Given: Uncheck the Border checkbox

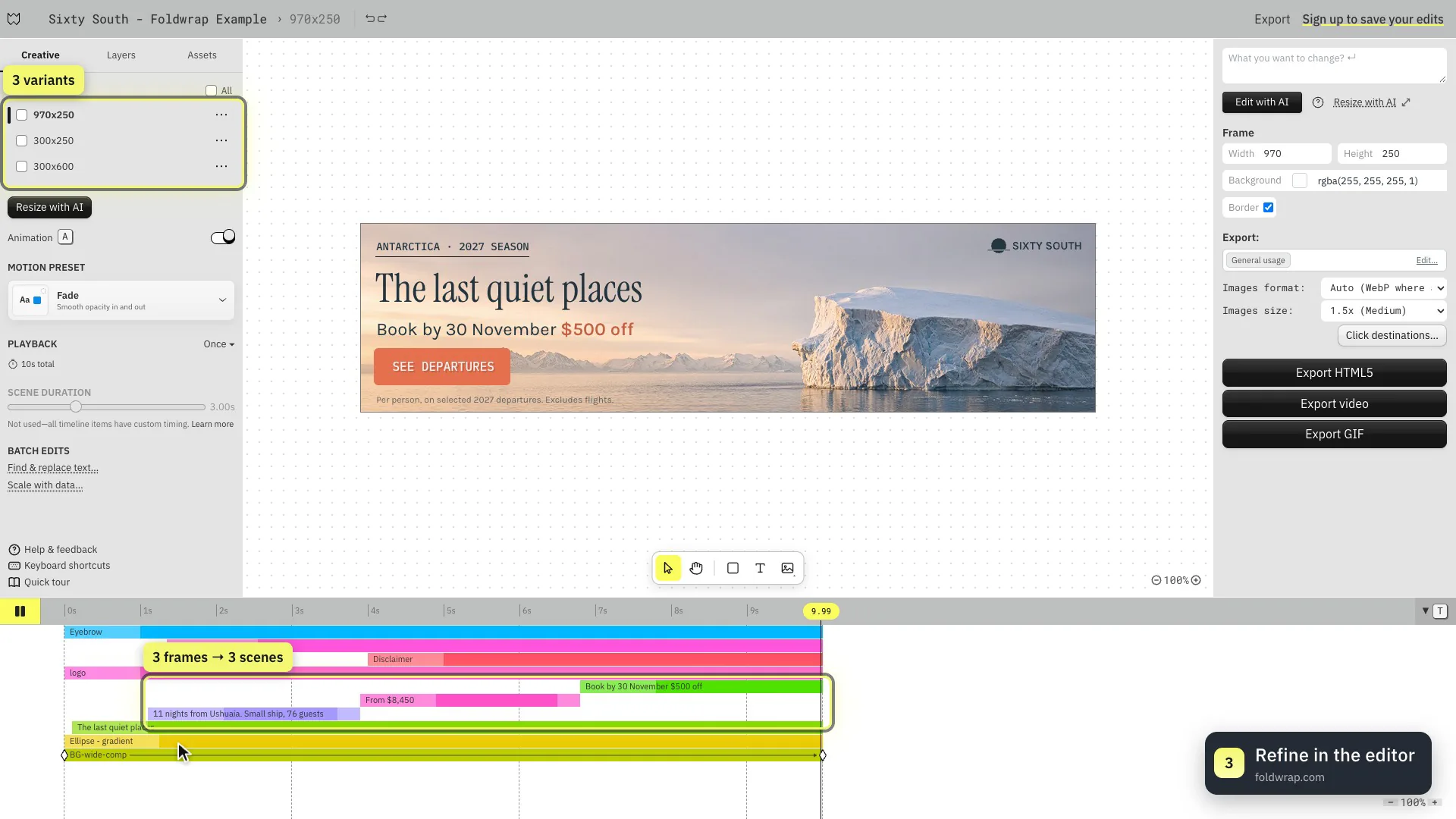Looking at the screenshot, I should pos(1268,208).
